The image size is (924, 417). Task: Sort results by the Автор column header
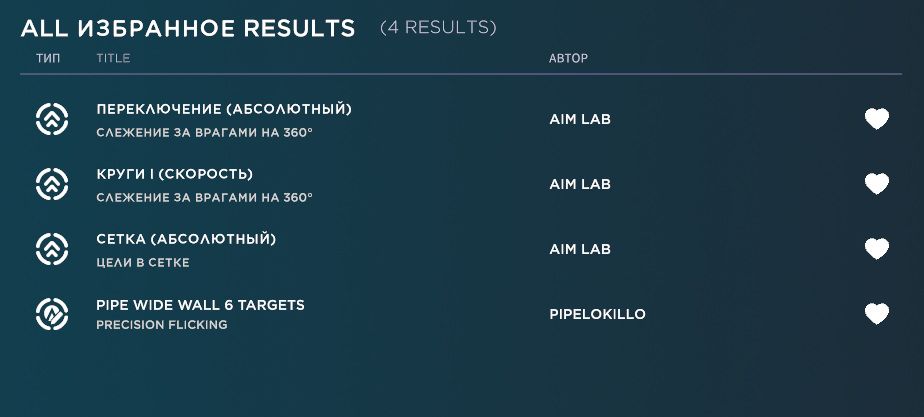pyautogui.click(x=569, y=58)
